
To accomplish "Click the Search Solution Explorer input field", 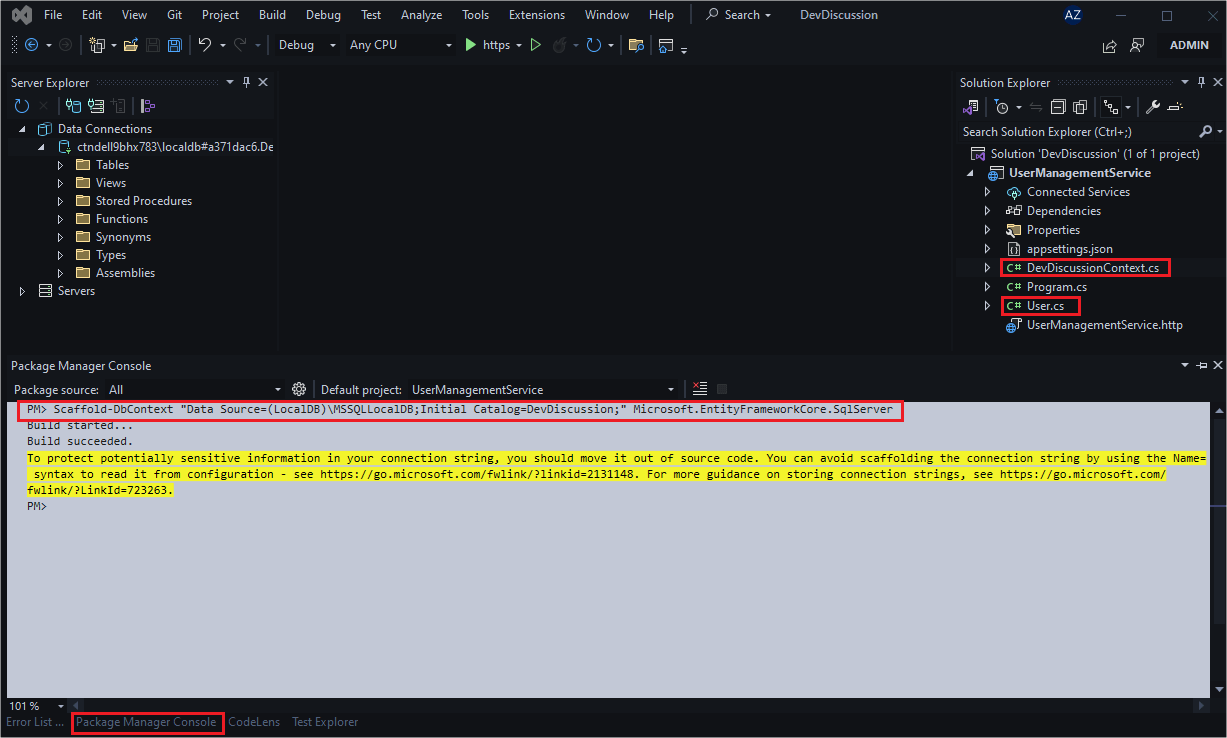I will pyautogui.click(x=1078, y=132).
